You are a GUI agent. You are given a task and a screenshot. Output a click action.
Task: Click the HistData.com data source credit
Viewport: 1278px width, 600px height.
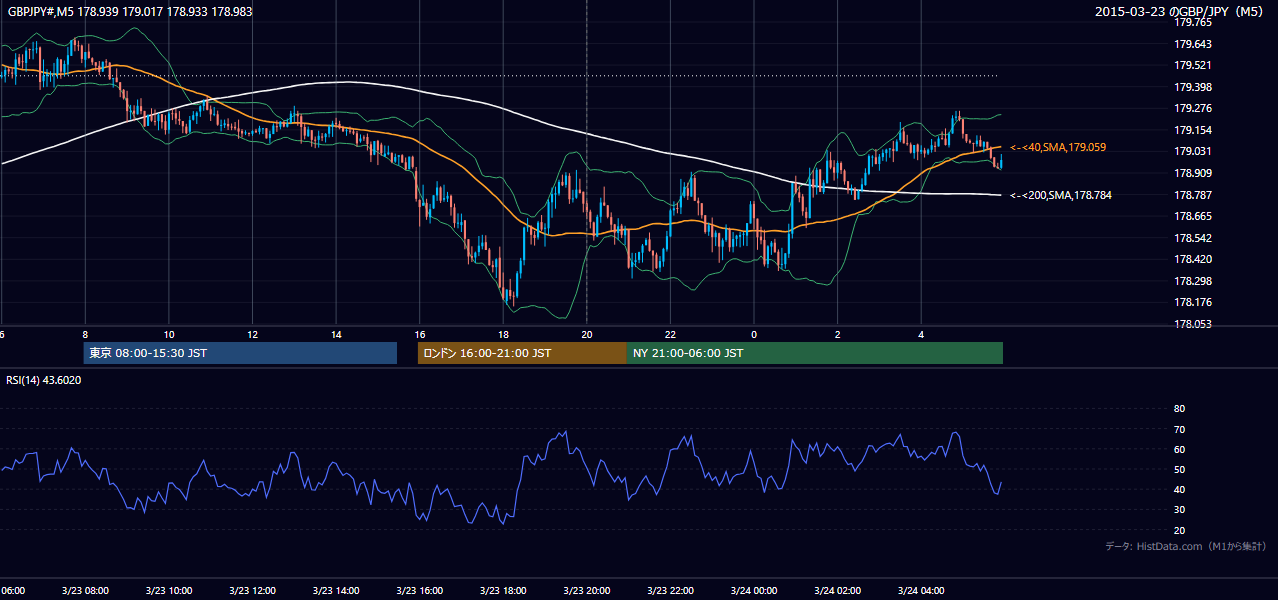point(1186,546)
